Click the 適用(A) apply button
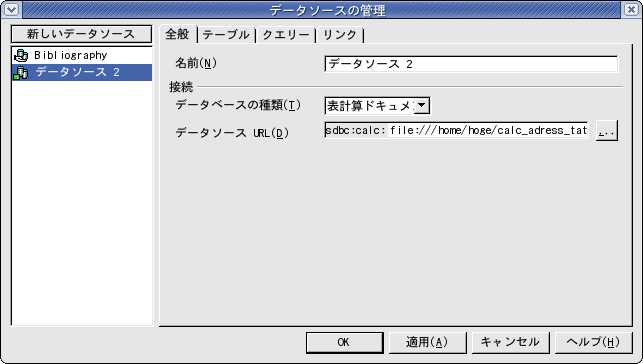The height and width of the screenshot is (364, 643). point(427,342)
